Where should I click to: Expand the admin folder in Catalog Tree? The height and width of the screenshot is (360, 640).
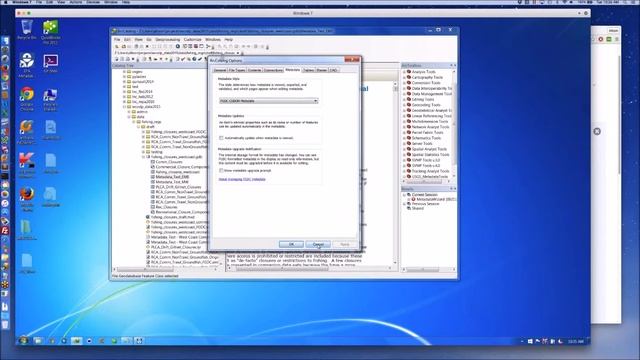129,112
